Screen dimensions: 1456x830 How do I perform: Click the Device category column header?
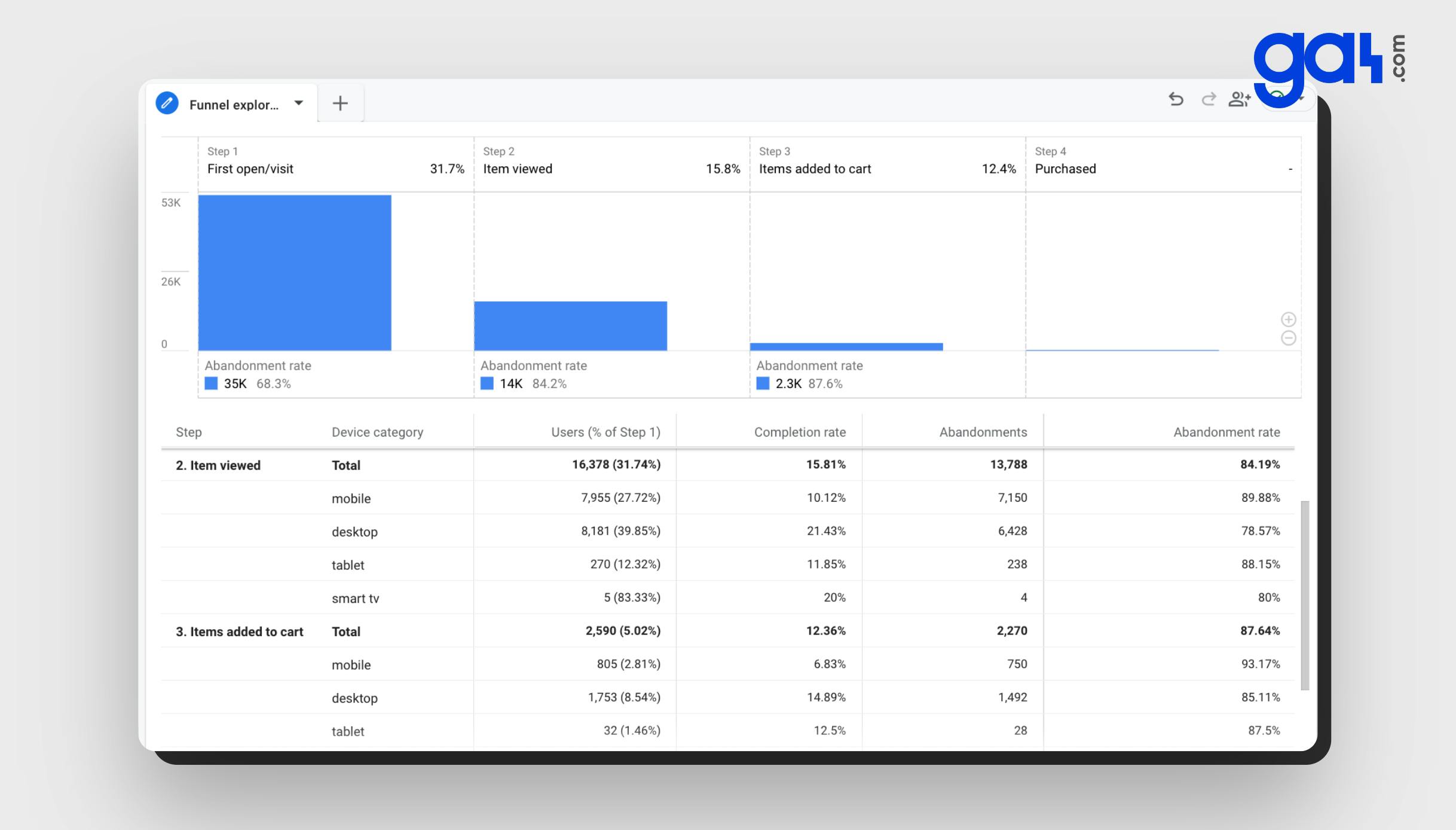(x=377, y=432)
